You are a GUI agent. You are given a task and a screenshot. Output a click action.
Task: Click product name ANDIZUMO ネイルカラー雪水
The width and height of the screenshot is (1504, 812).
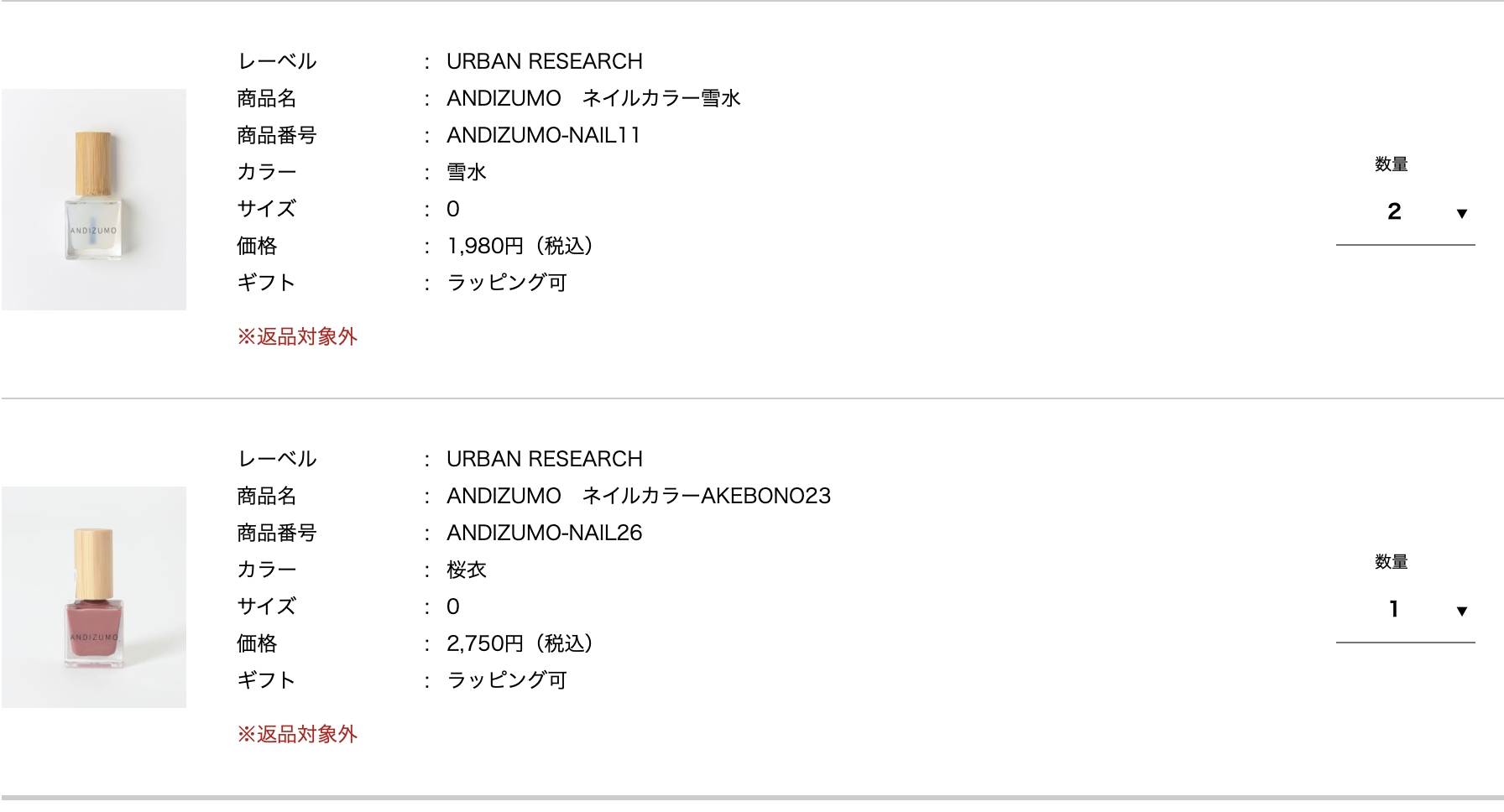[x=593, y=98]
